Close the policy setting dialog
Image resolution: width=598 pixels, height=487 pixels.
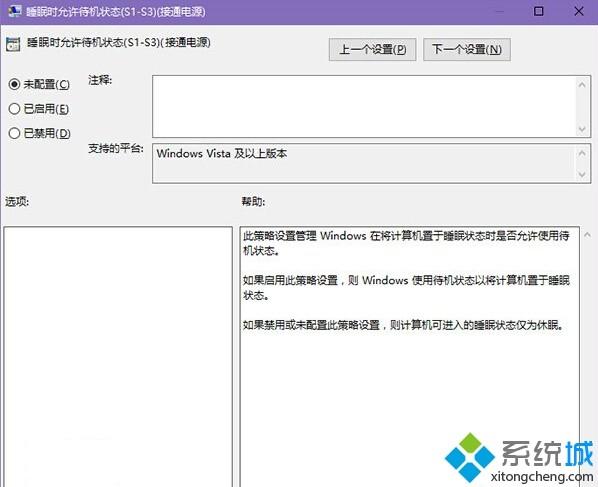click(x=579, y=11)
